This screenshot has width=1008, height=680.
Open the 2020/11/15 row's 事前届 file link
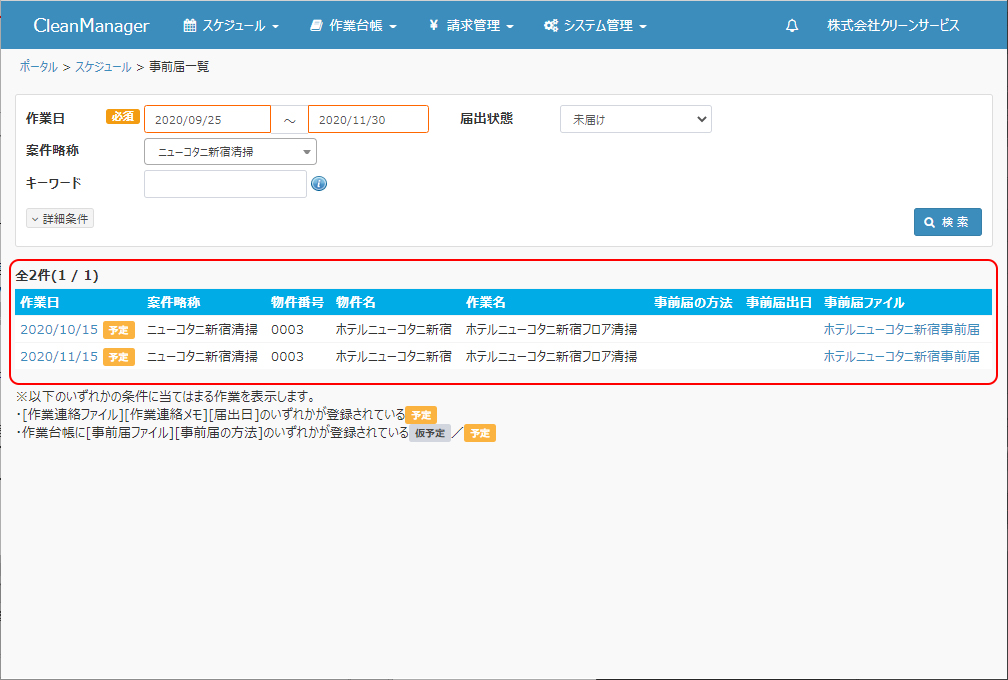901,356
